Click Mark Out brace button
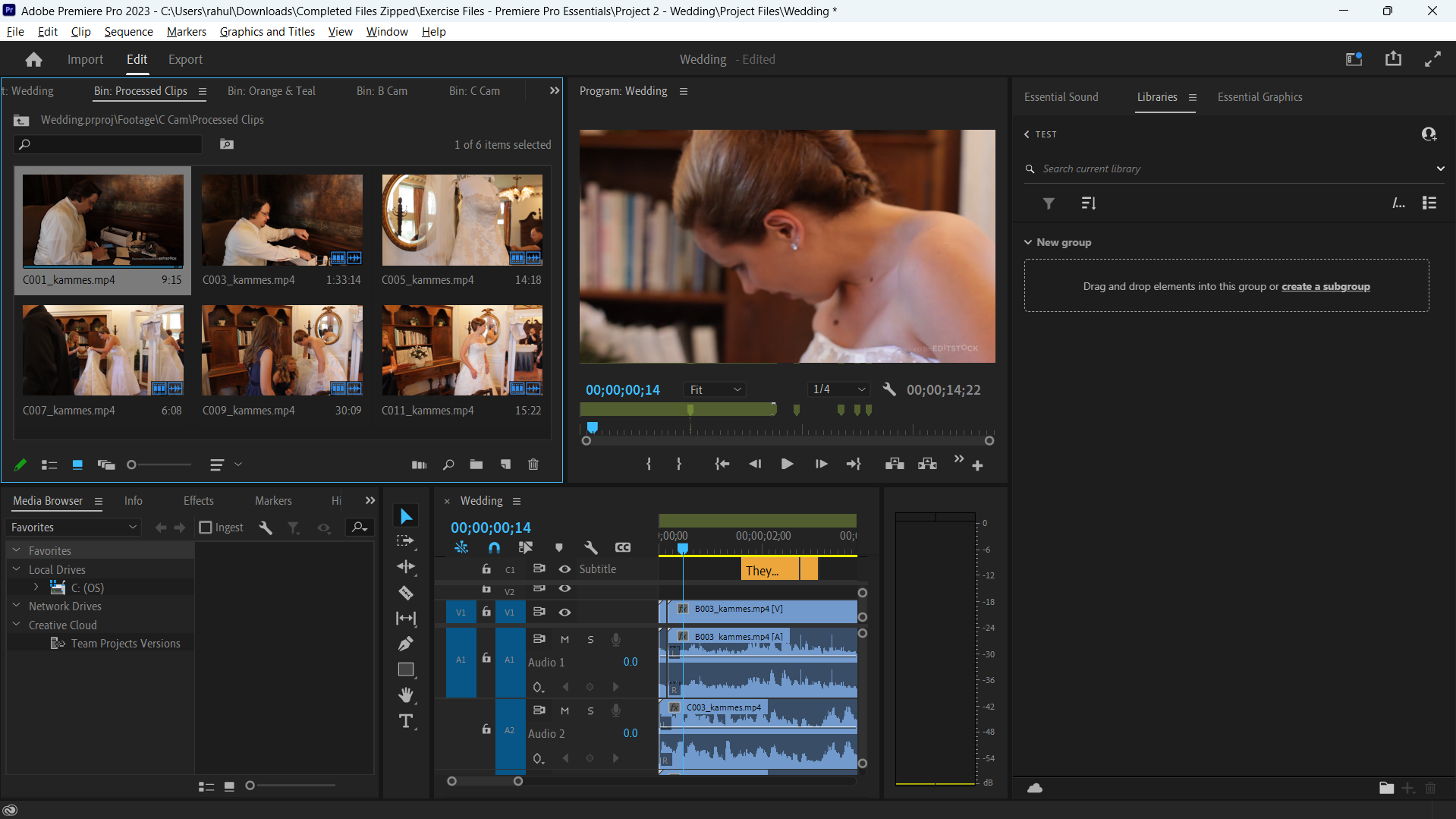Image resolution: width=1456 pixels, height=819 pixels. [x=678, y=464]
